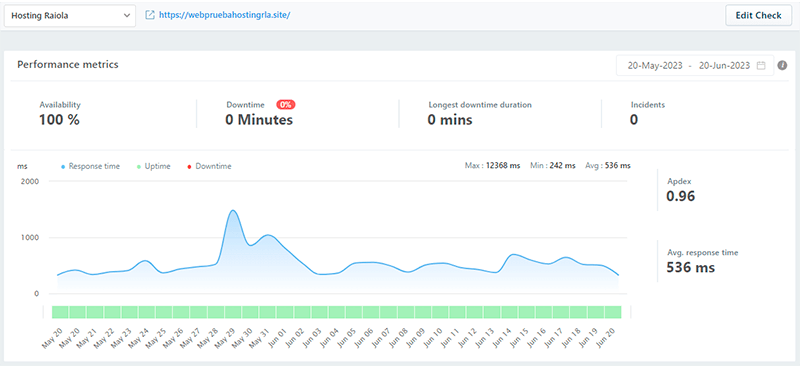Click the red 0% downtime badge

click(x=286, y=105)
